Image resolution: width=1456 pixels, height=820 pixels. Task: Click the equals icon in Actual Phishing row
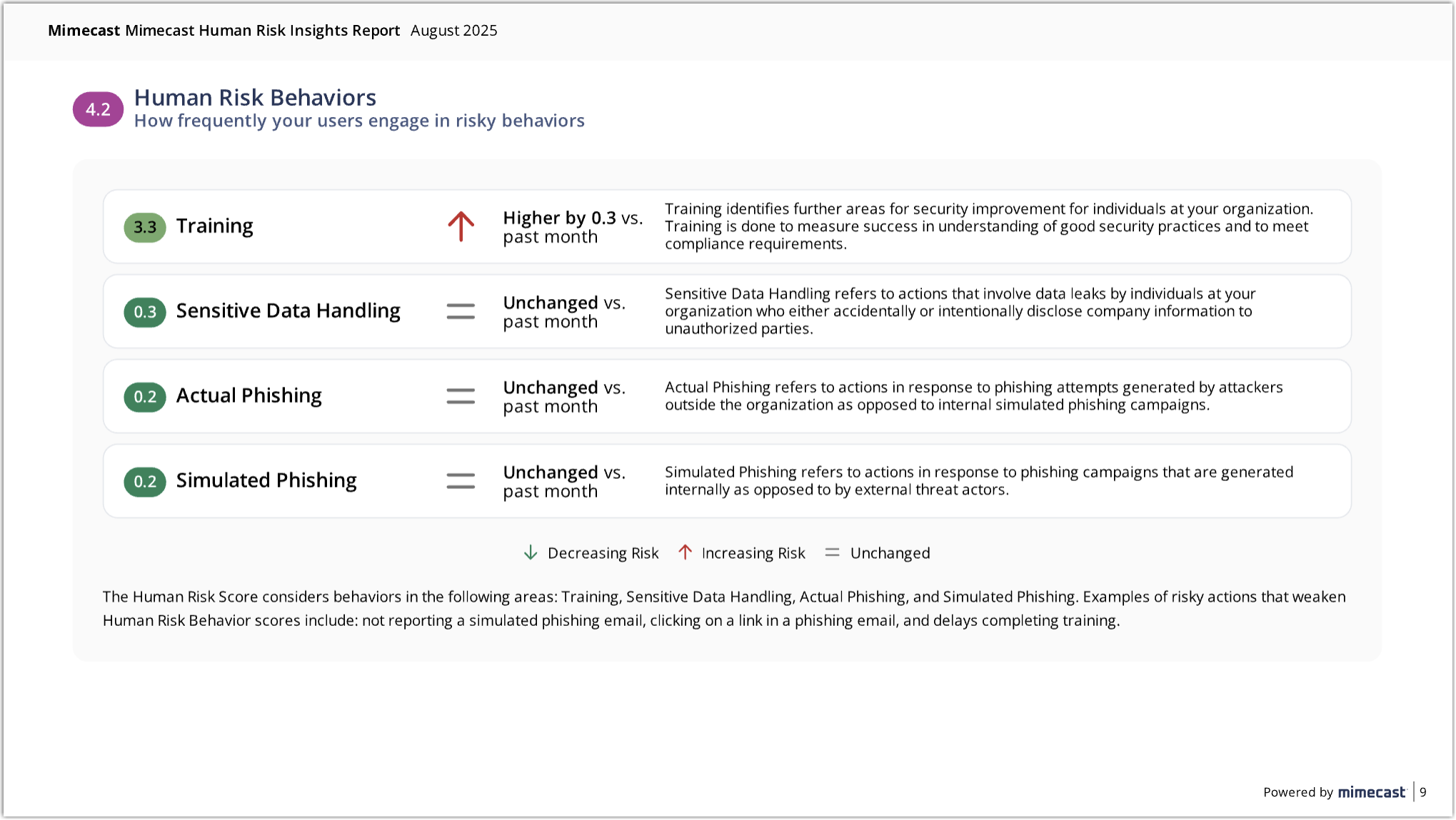(x=461, y=396)
